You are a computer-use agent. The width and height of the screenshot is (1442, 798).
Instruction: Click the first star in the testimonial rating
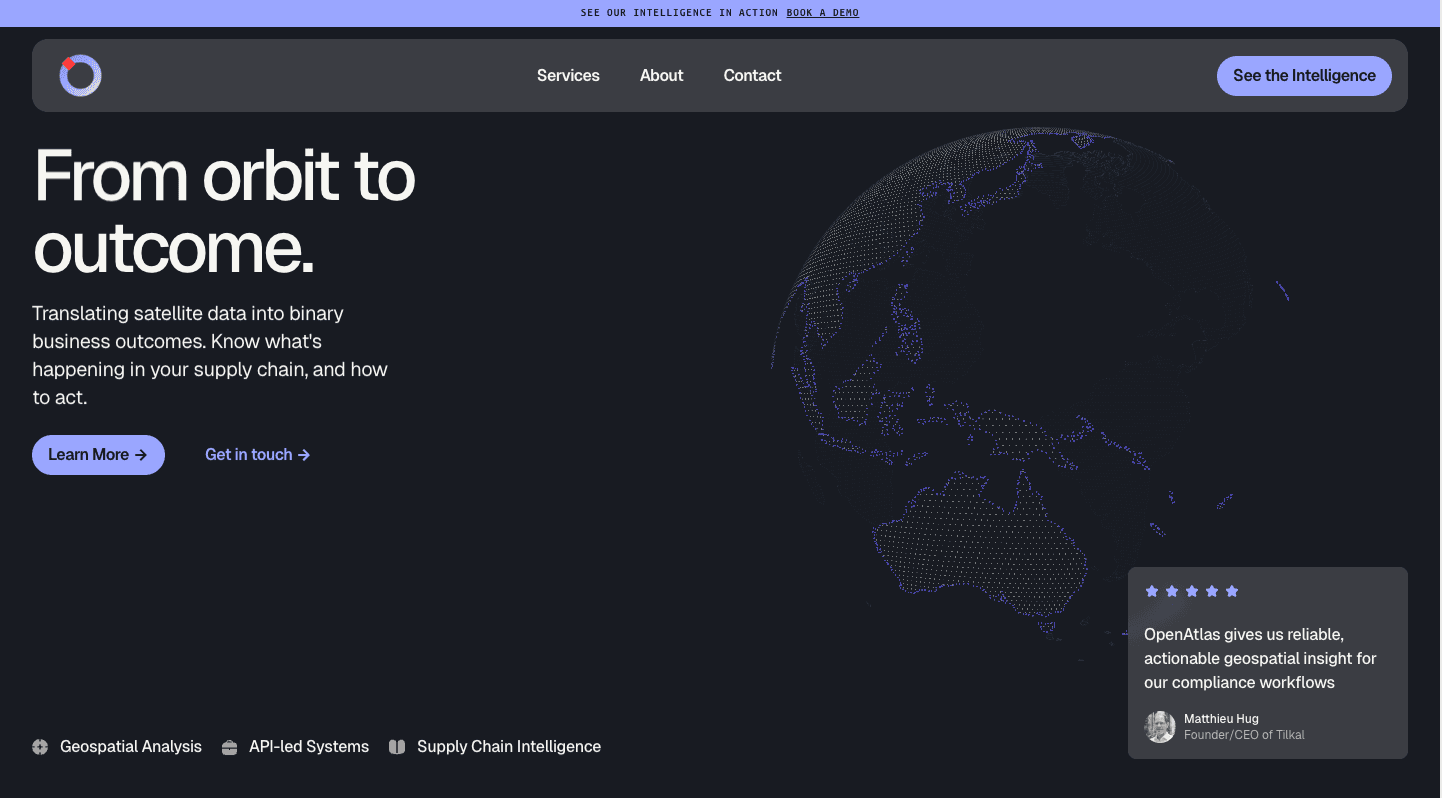click(1152, 591)
